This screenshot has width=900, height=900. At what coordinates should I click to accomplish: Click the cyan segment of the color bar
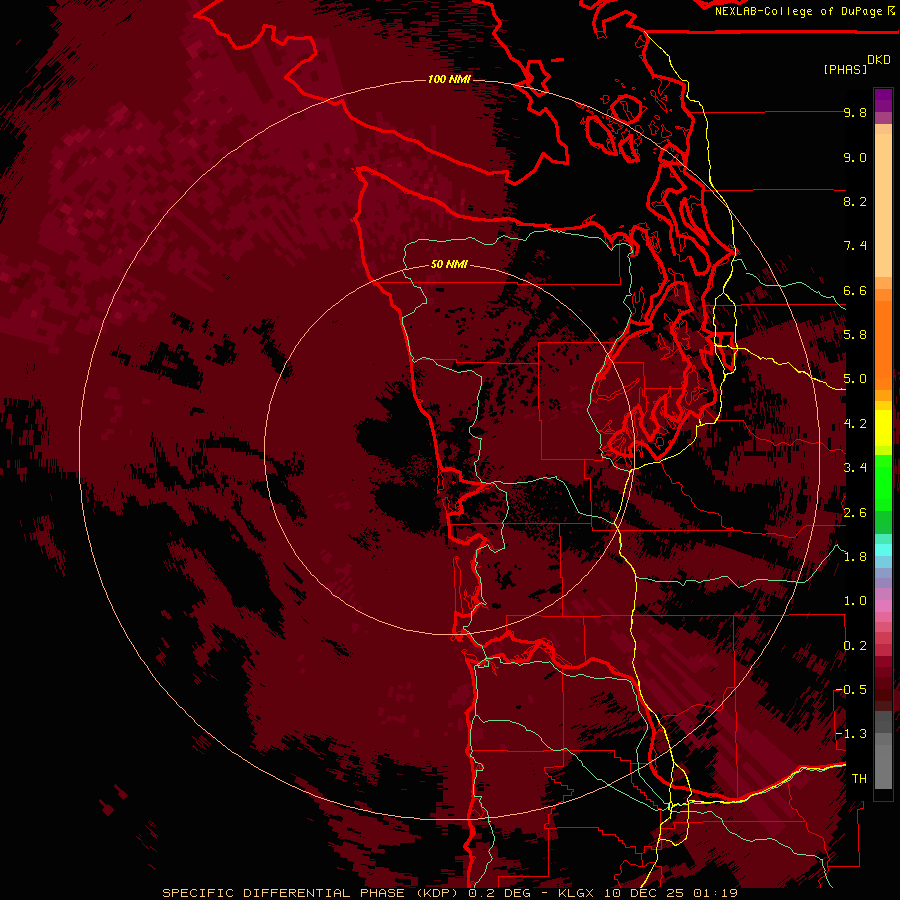click(x=883, y=549)
